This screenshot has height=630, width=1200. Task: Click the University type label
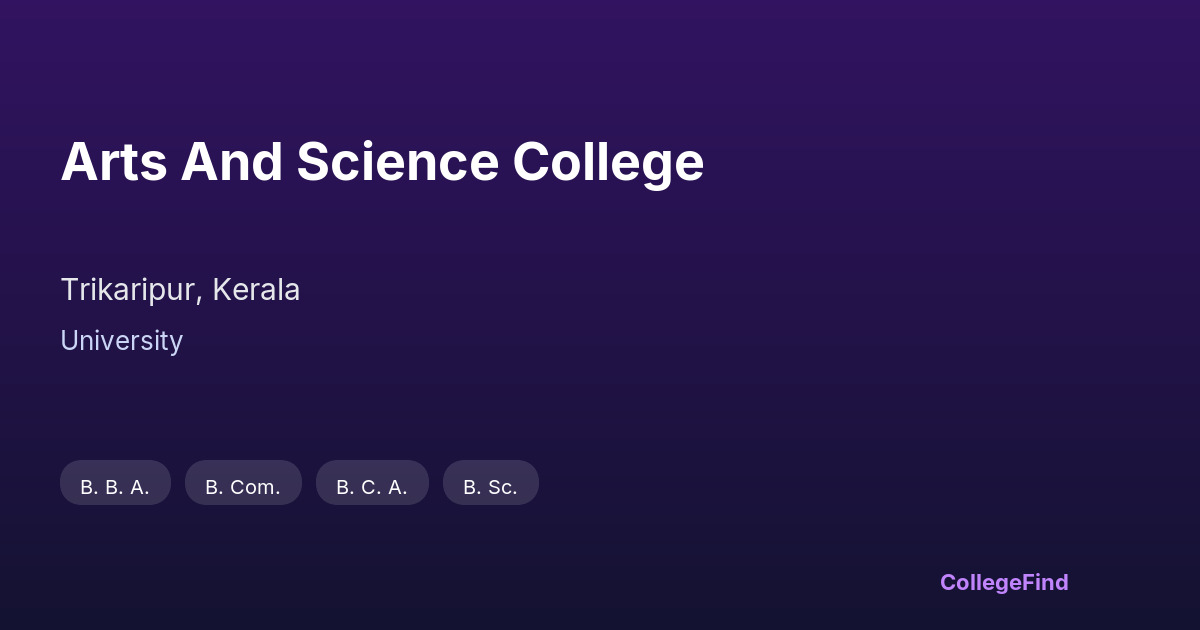[x=121, y=340]
